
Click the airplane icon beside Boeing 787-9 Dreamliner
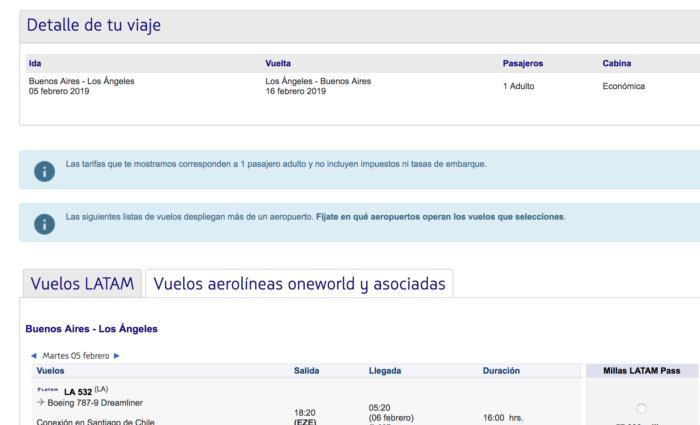click(x=41, y=402)
